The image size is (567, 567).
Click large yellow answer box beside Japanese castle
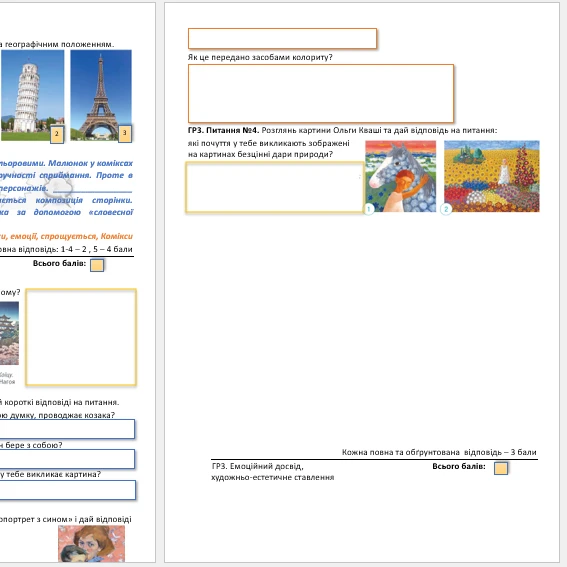81,337
